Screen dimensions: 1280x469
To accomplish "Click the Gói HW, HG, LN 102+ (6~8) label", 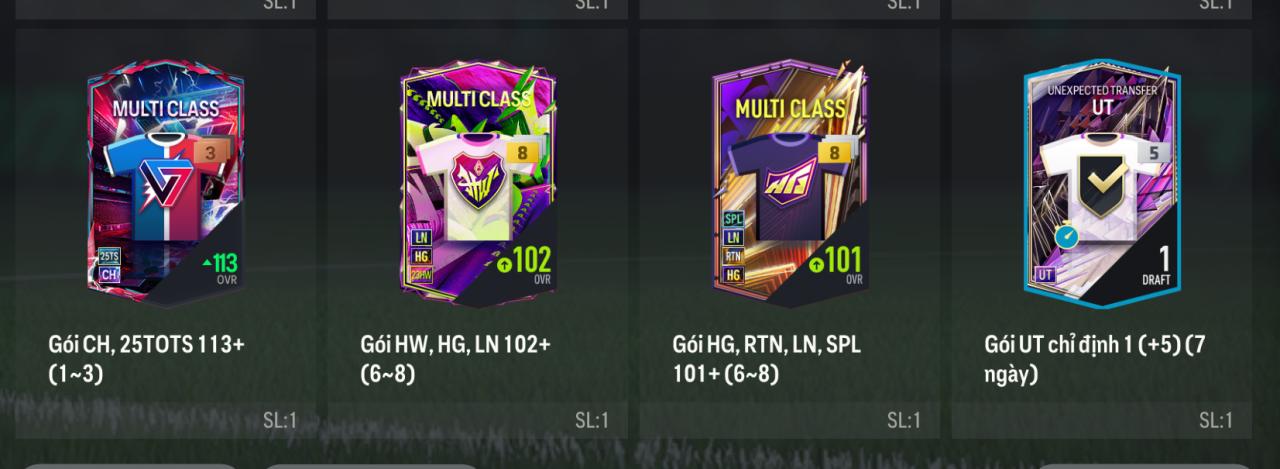I will tap(455, 358).
